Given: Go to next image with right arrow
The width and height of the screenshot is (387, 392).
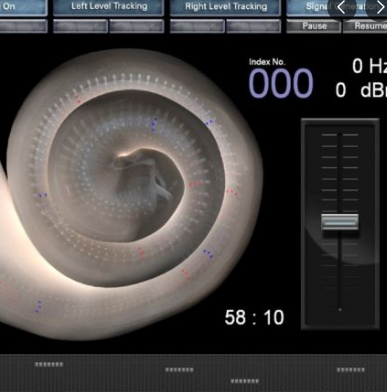Looking at the screenshot, I should click(x=378, y=7).
